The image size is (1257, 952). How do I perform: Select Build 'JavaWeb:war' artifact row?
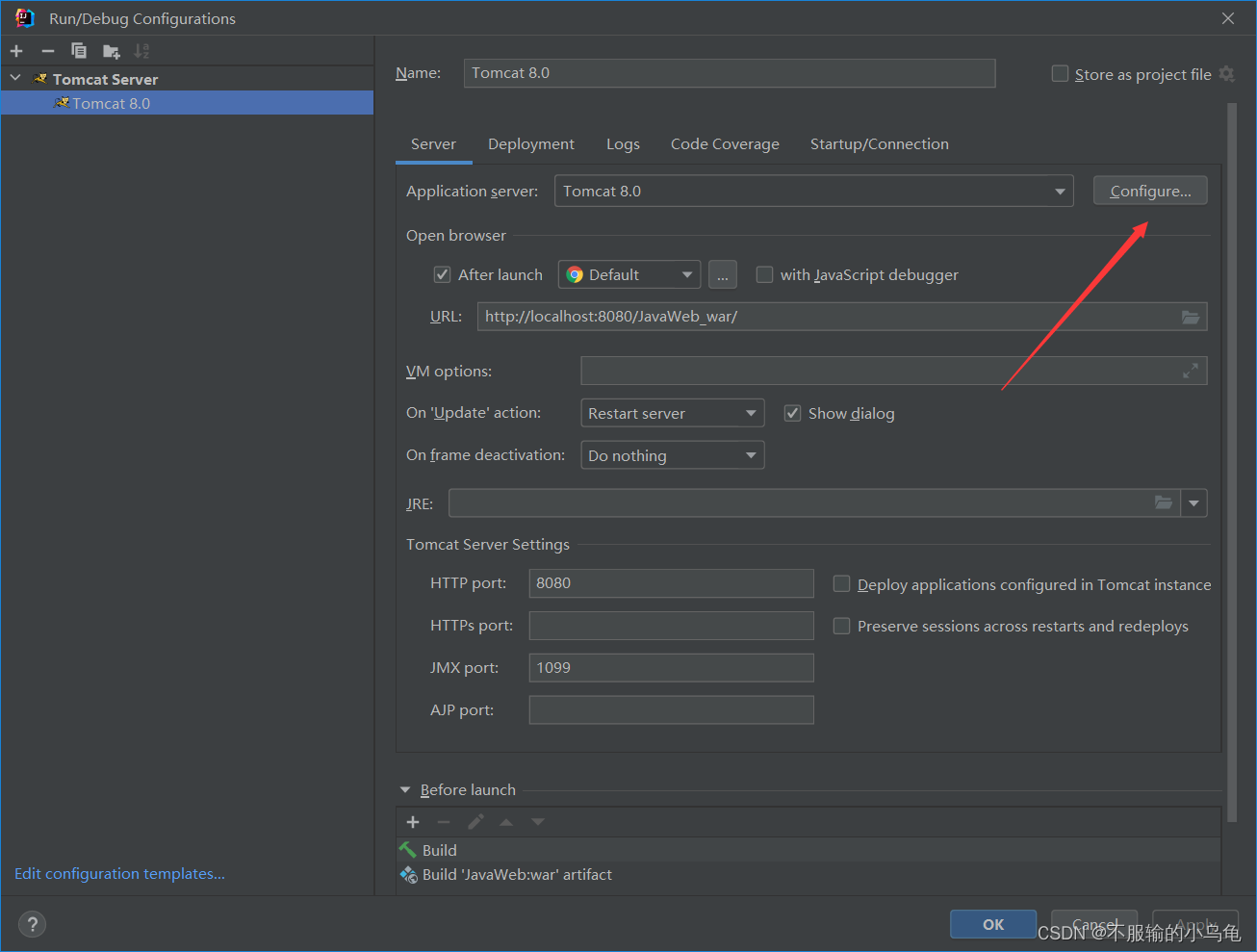coord(808,874)
